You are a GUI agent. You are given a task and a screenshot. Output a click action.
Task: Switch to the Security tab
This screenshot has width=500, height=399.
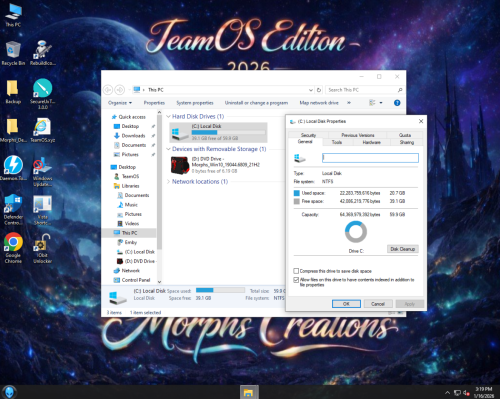308,135
